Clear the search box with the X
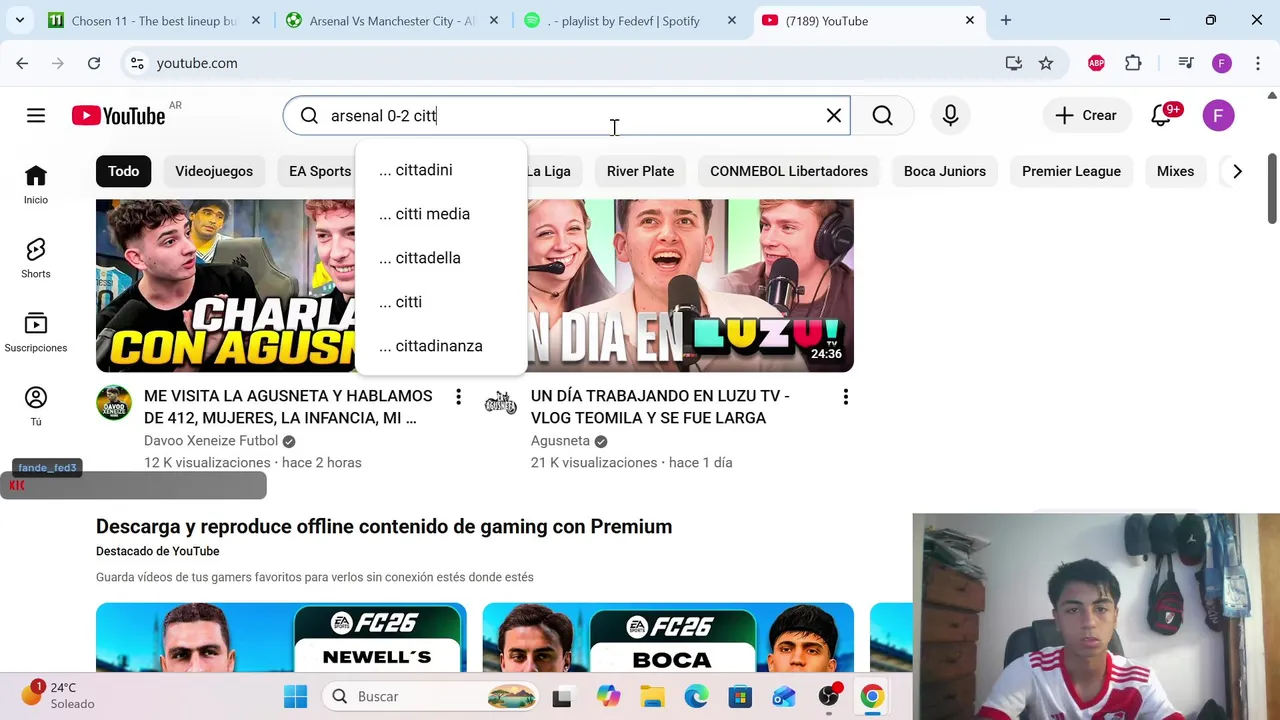This screenshot has height=720, width=1280. 834,115
